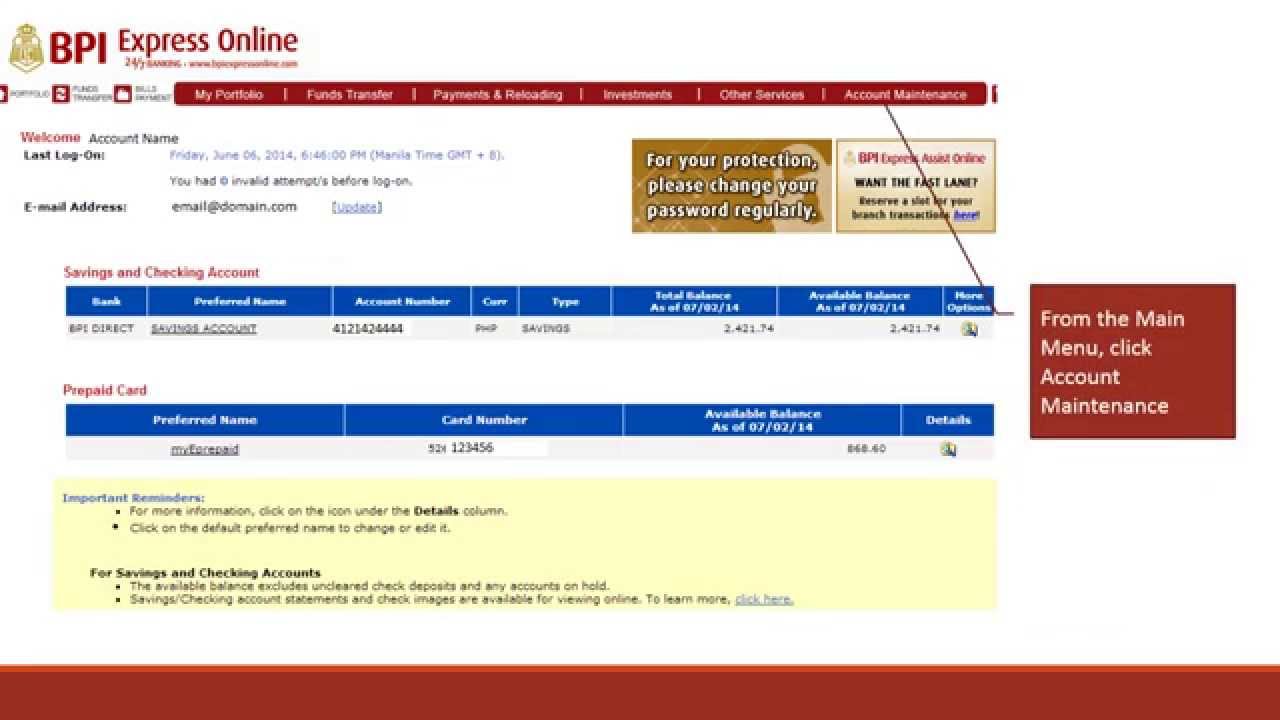Viewport: 1280px width, 720px height.
Task: Click the change your password protection banner
Action: pos(732,186)
